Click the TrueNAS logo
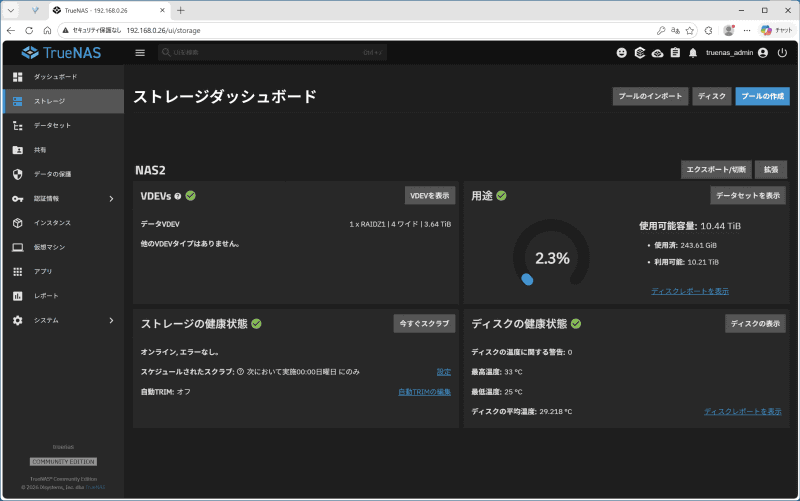 (x=61, y=53)
